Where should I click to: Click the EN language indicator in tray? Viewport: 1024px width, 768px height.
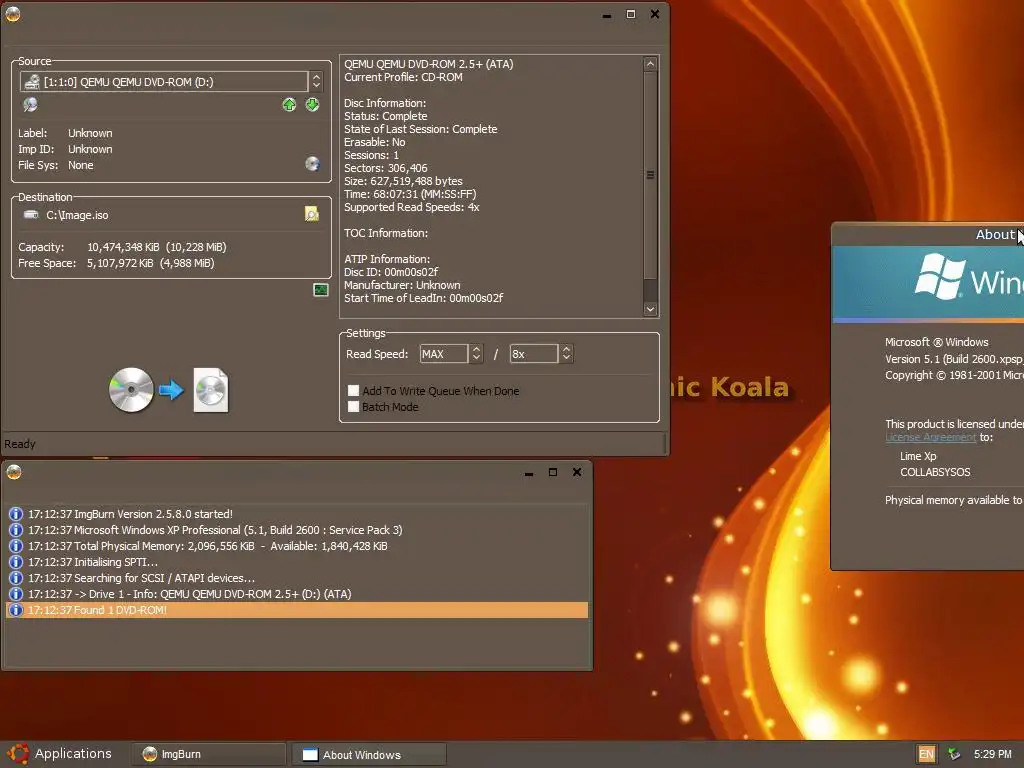coord(926,754)
